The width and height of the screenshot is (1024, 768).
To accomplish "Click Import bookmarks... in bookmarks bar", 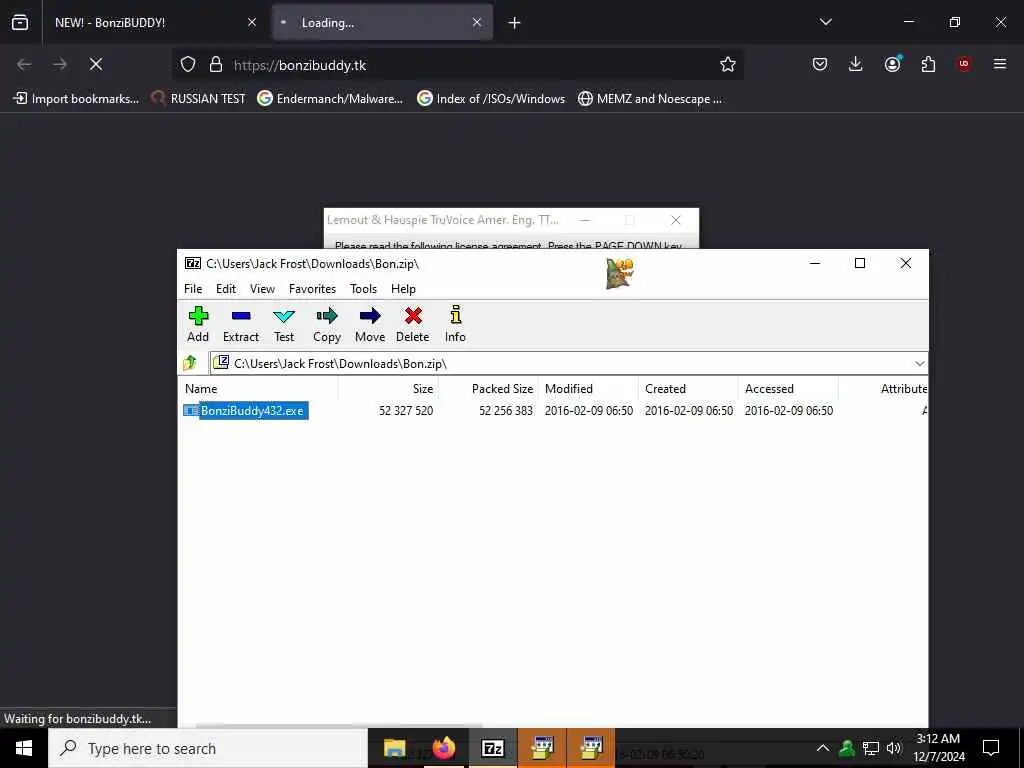I will pyautogui.click(x=76, y=99).
